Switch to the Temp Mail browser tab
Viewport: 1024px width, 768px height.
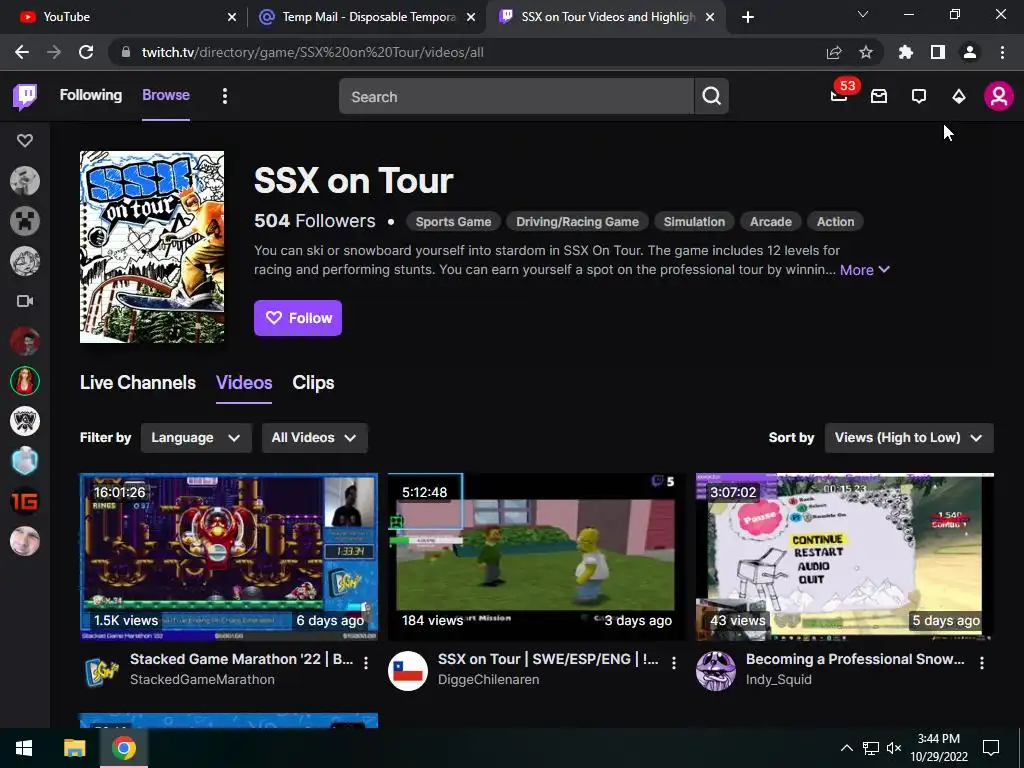coord(367,17)
